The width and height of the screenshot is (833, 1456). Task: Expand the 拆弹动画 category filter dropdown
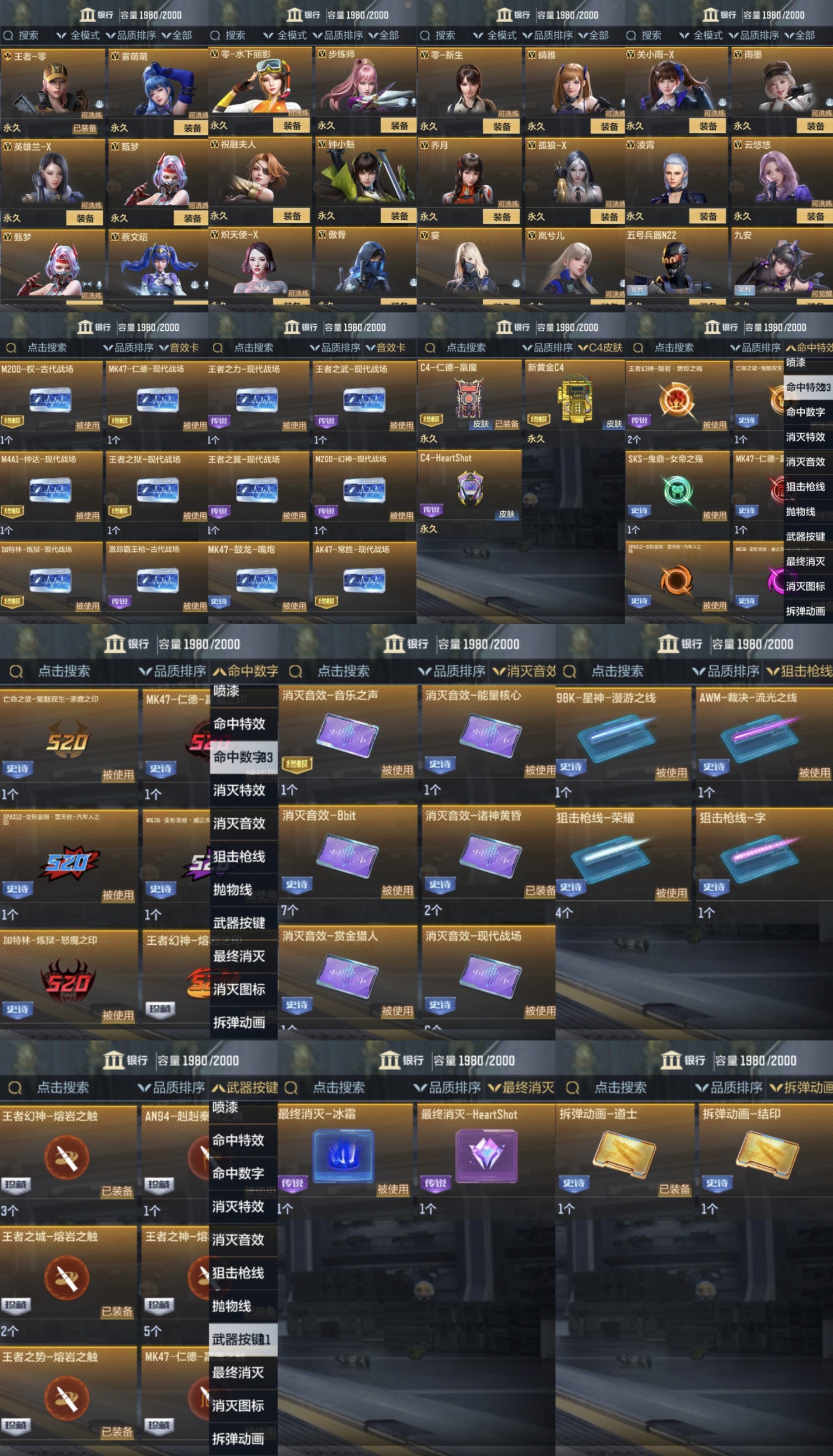801,1087
